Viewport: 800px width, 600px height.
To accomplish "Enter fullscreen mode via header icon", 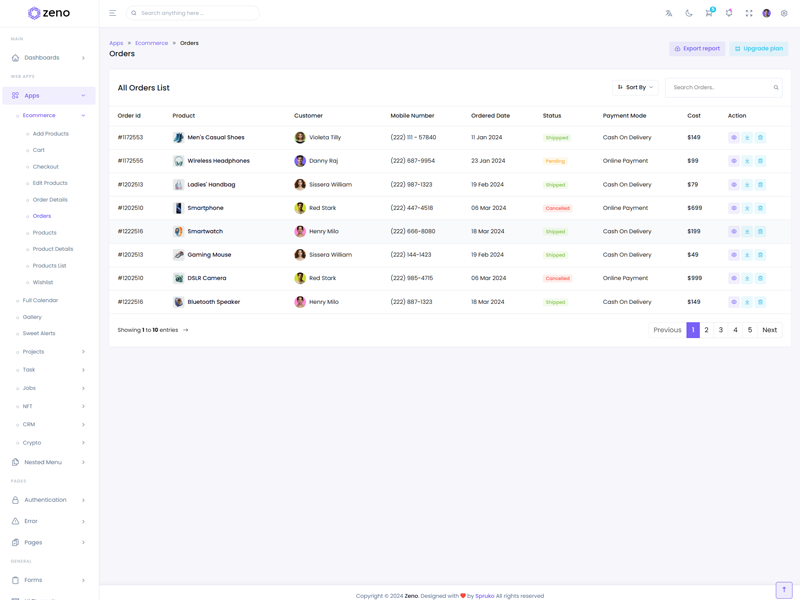I will (x=749, y=13).
